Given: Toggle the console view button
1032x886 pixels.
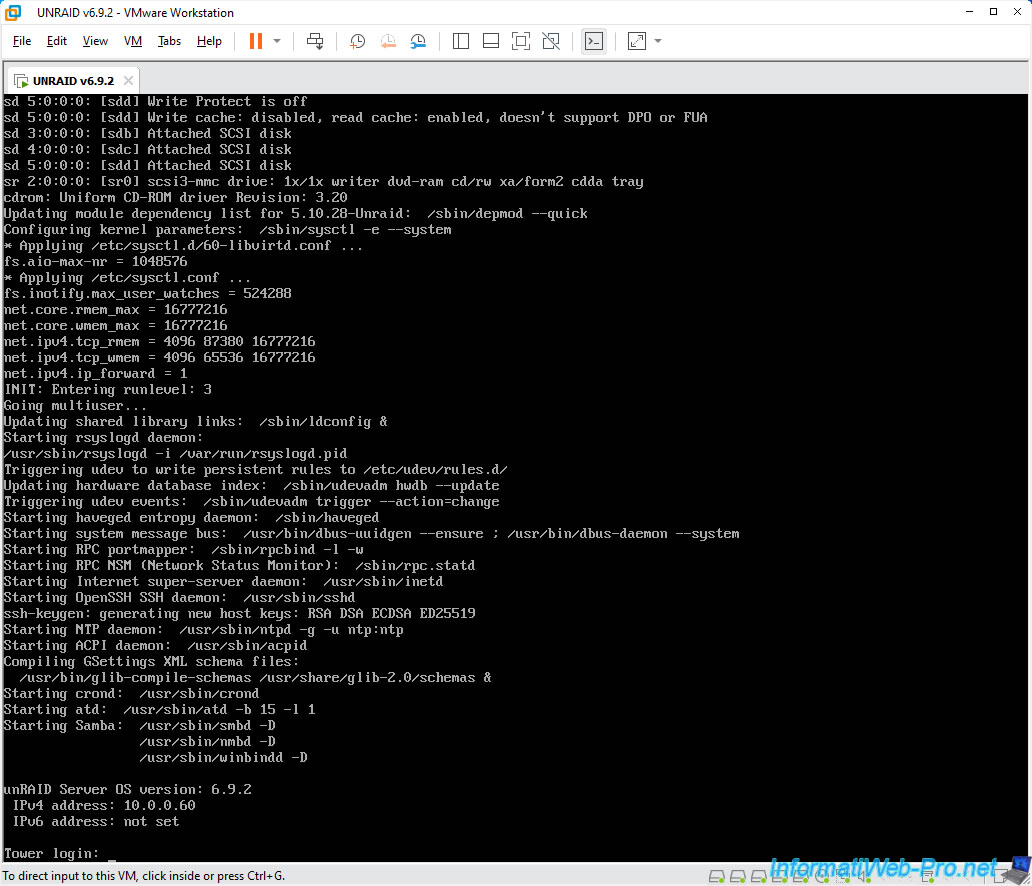Looking at the screenshot, I should 594,41.
